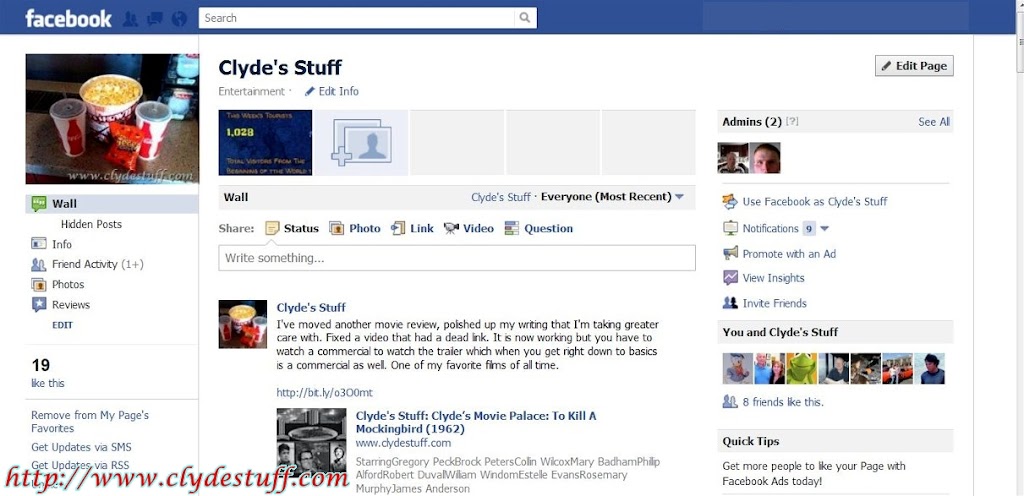This screenshot has width=1024, height=496.
Task: Click the Mockingbird article thumbnail image
Action: click(312, 441)
